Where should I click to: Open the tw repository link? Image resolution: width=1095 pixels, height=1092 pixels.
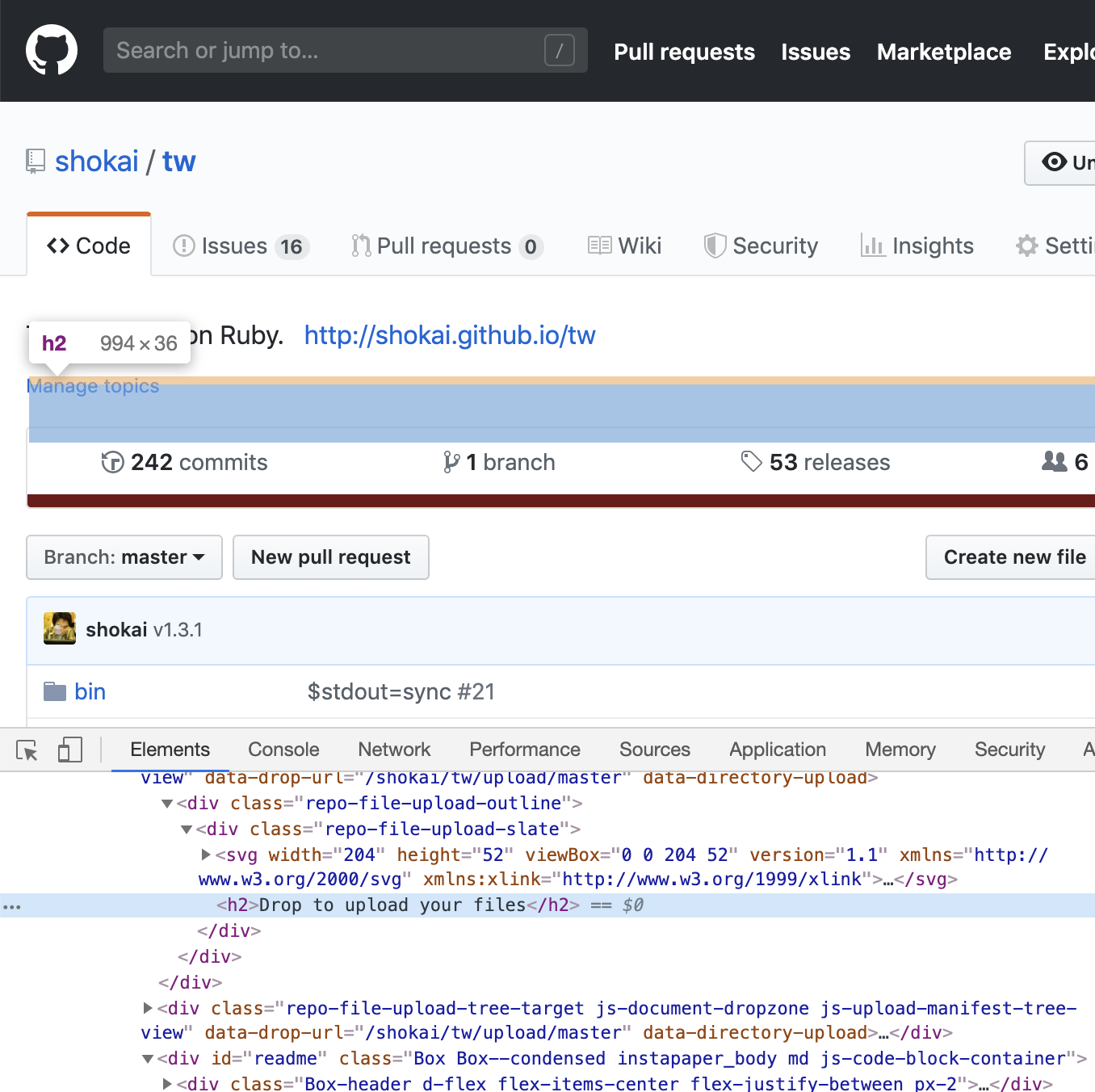179,162
